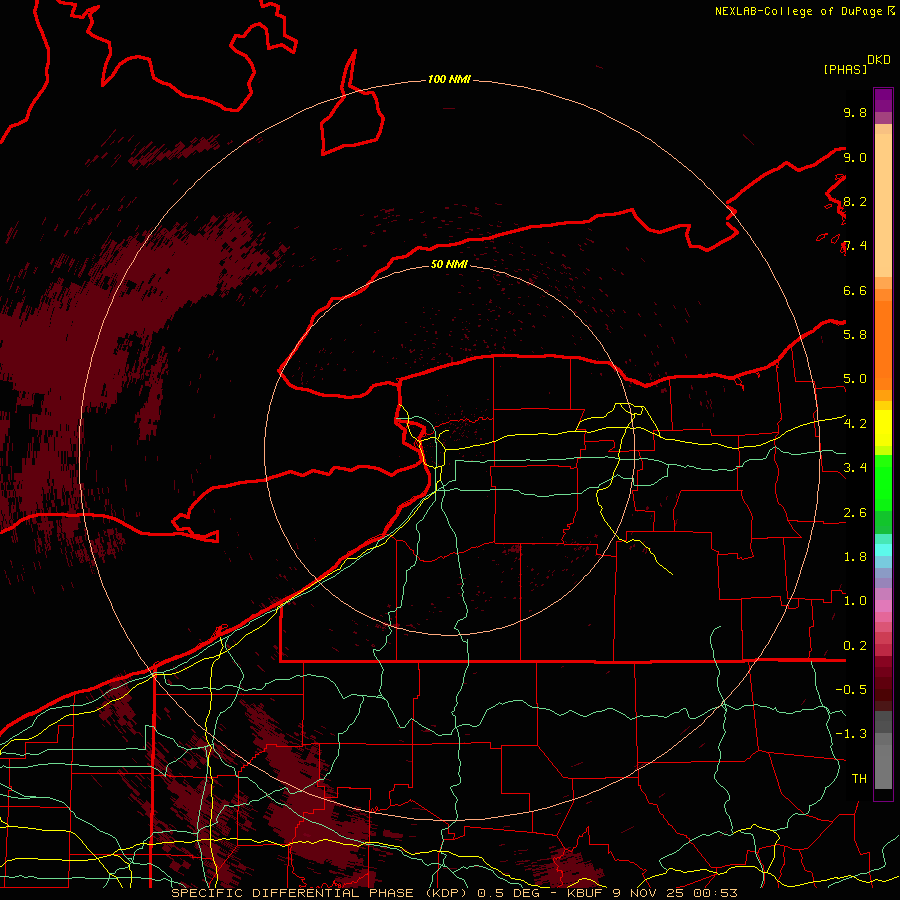
Task: Click the pink band of the color bar
Action: click(x=883, y=606)
